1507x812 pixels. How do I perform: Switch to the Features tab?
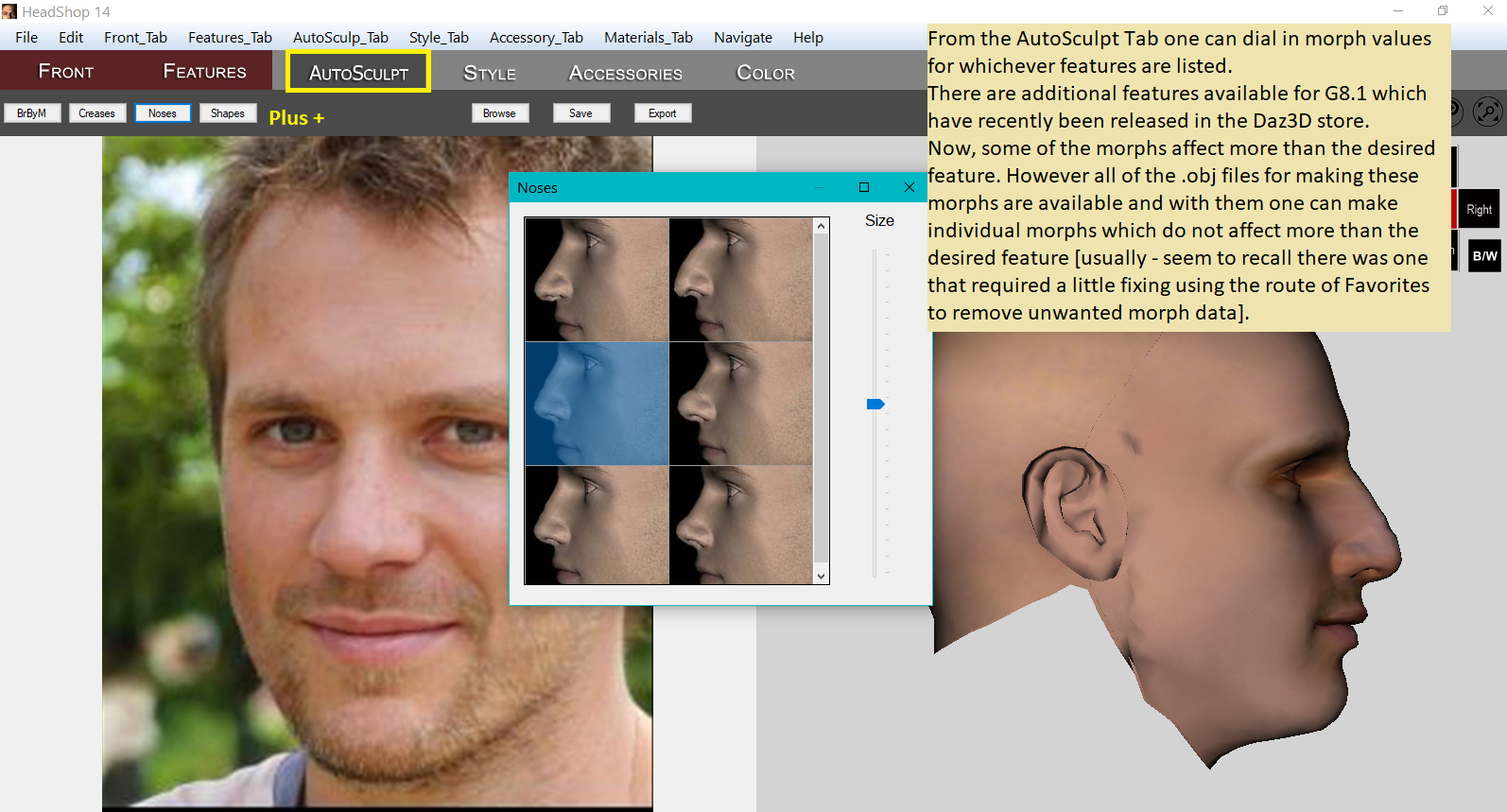coord(204,71)
